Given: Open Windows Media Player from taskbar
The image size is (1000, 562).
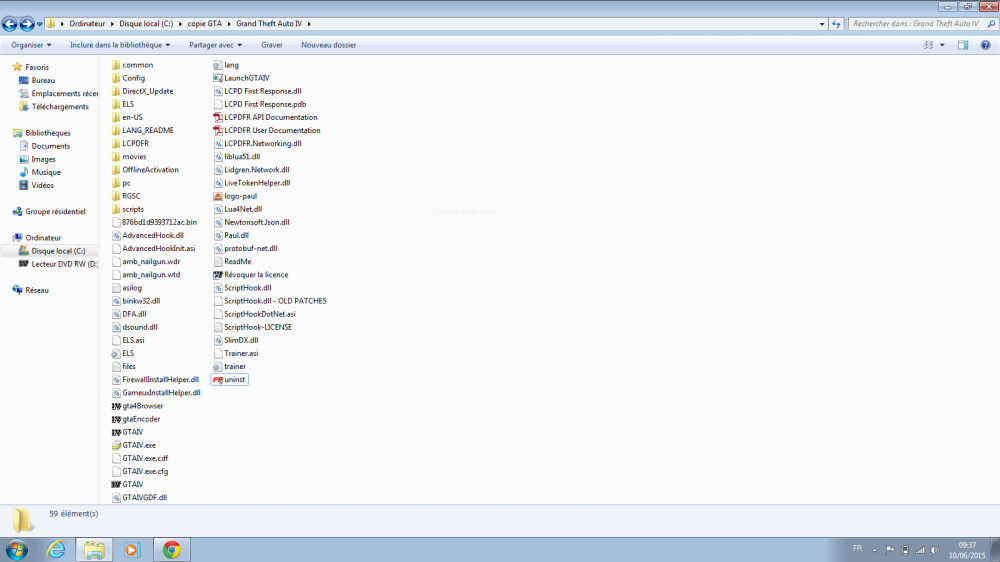Looking at the screenshot, I should click(132, 549).
